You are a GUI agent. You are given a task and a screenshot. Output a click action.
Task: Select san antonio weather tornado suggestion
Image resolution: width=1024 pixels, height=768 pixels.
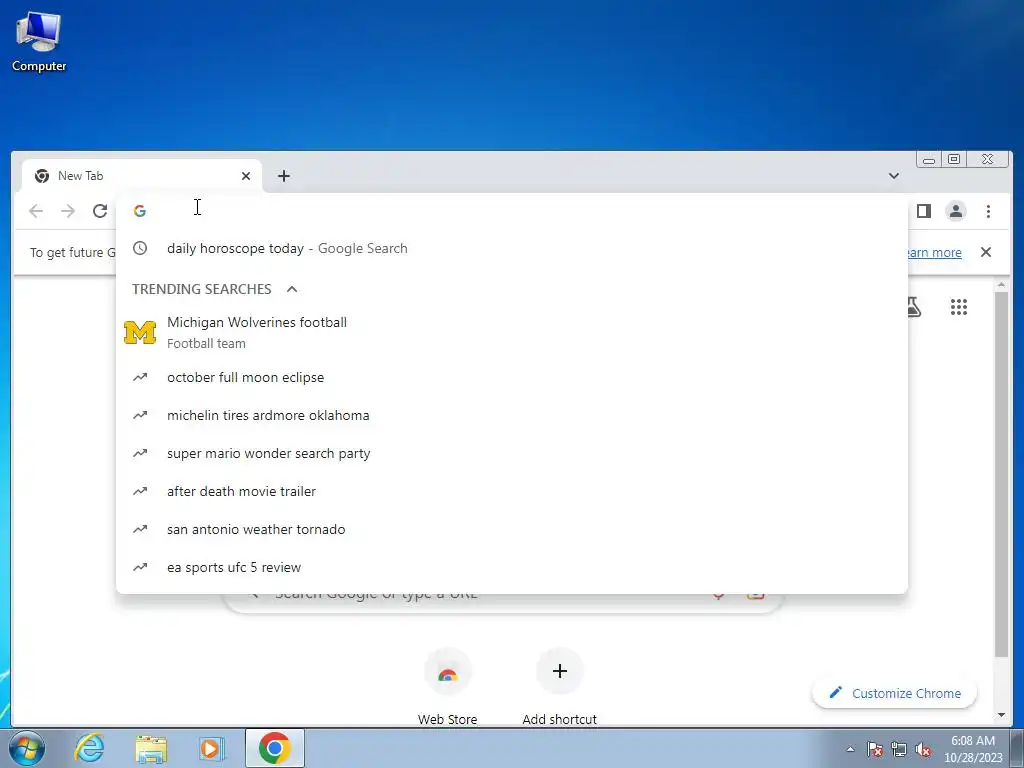pyautogui.click(x=511, y=529)
